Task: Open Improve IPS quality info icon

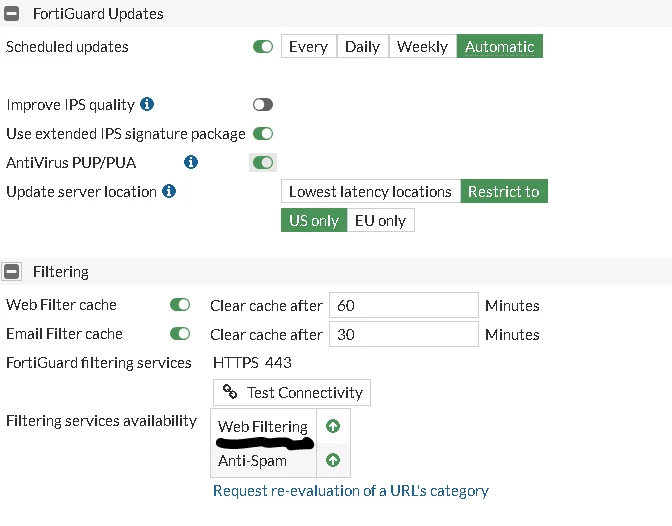Action: tap(147, 104)
